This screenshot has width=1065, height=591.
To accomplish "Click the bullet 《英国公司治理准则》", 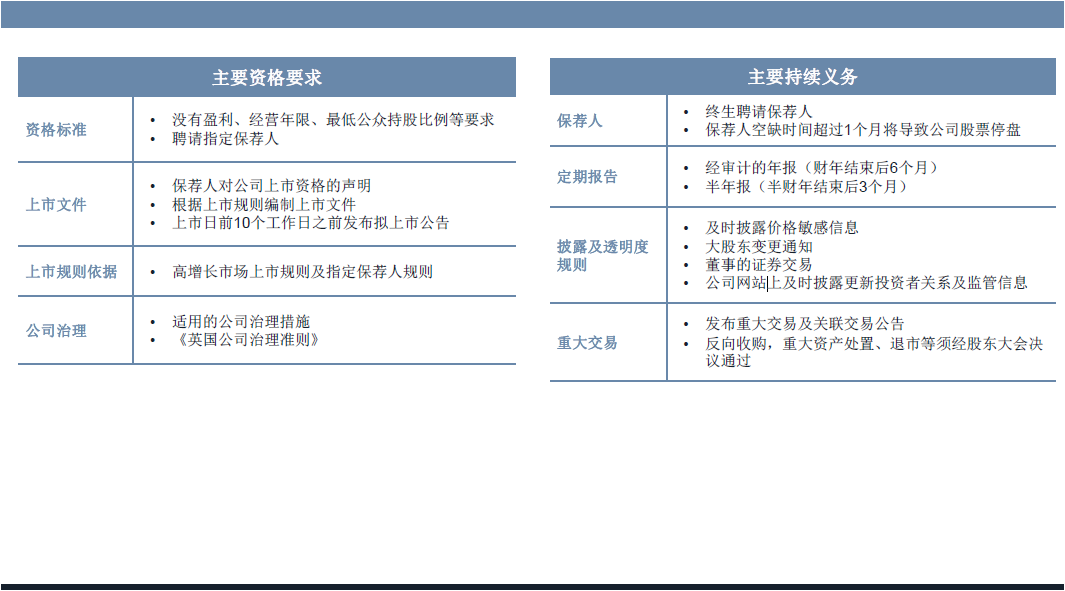I will 246,340.
